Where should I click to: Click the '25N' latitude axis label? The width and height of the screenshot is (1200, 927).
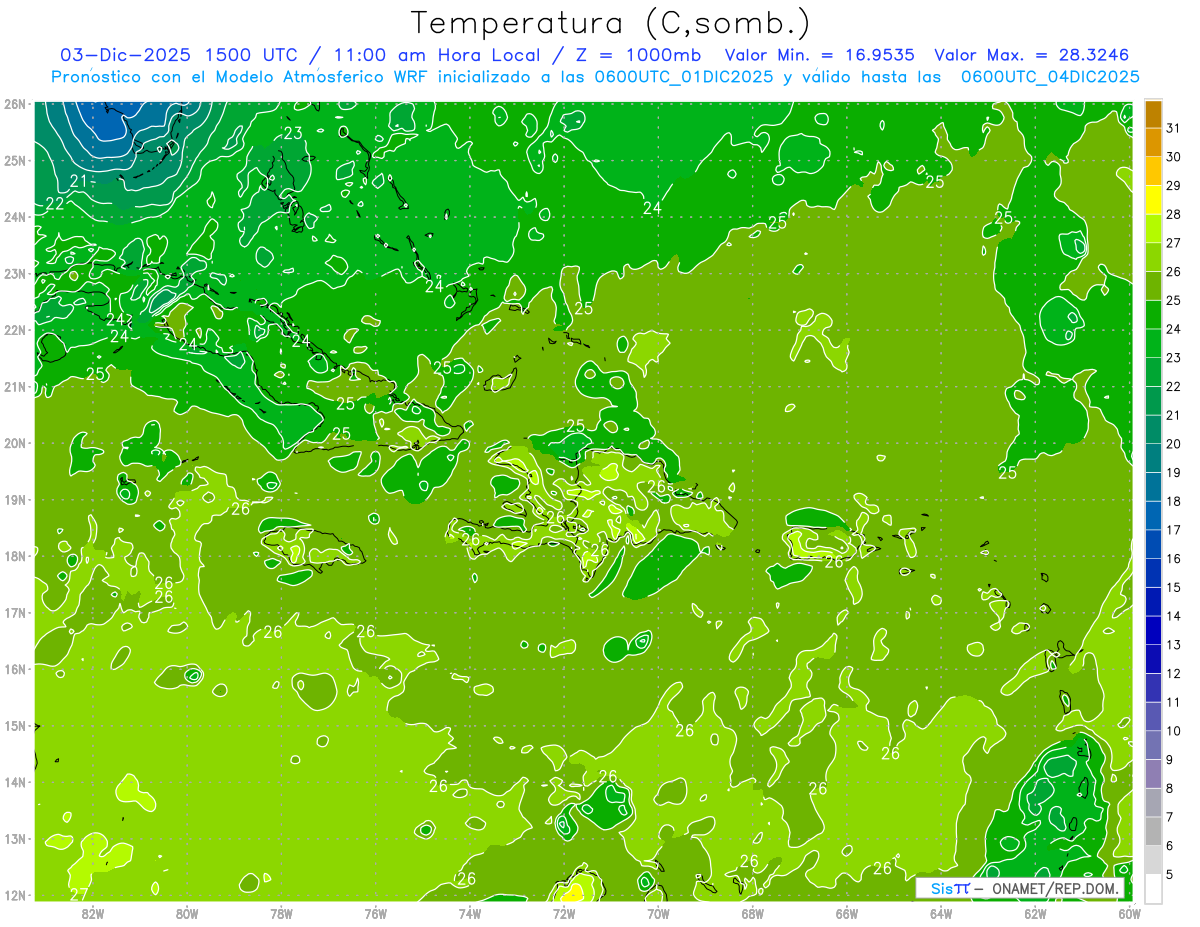(x=14, y=160)
